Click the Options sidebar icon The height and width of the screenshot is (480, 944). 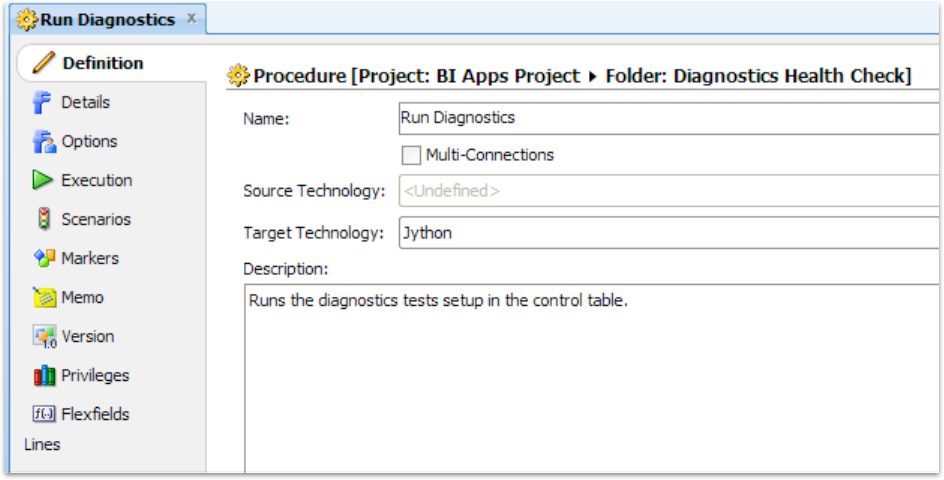click(44, 142)
